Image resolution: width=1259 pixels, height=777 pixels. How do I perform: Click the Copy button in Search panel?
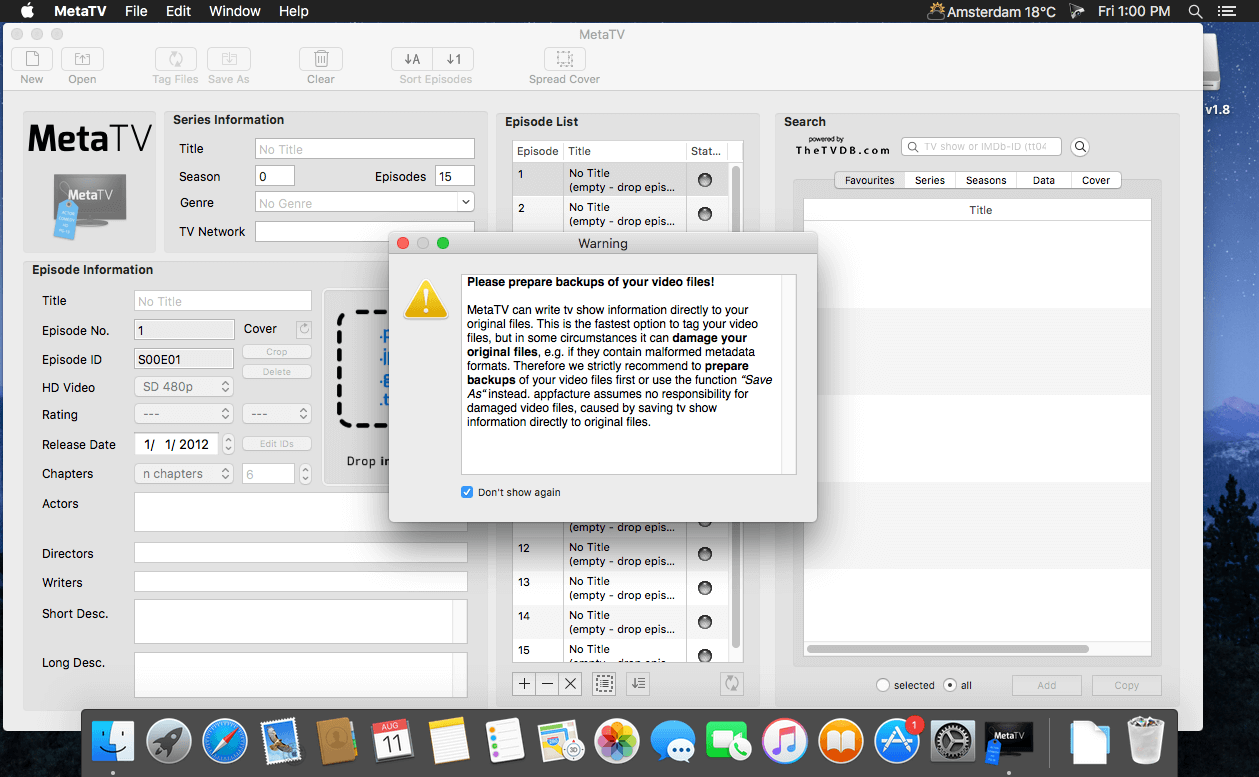click(1127, 685)
